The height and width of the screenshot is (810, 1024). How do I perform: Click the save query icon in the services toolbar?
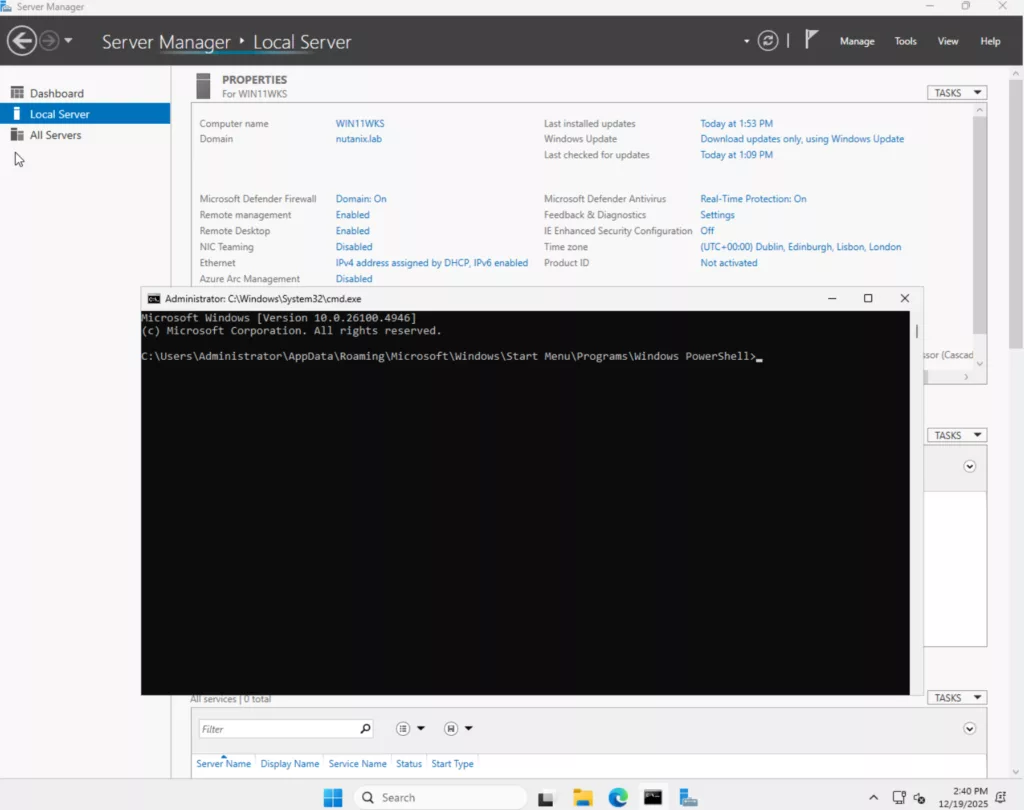point(451,729)
